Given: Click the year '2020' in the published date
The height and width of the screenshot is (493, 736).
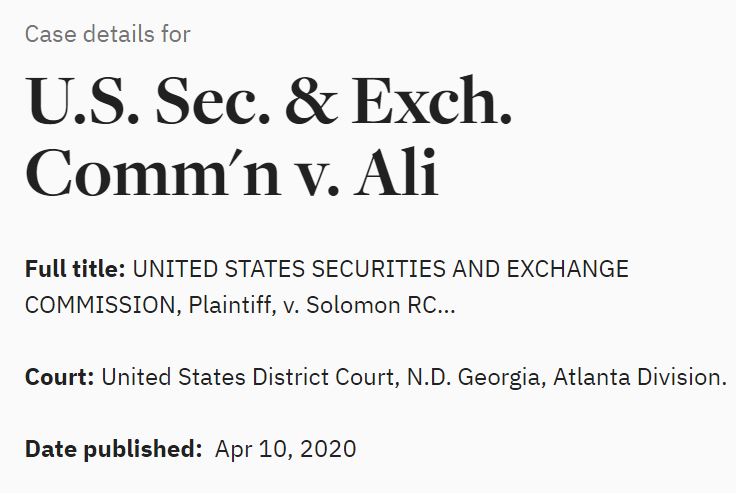Looking at the screenshot, I should [328, 449].
